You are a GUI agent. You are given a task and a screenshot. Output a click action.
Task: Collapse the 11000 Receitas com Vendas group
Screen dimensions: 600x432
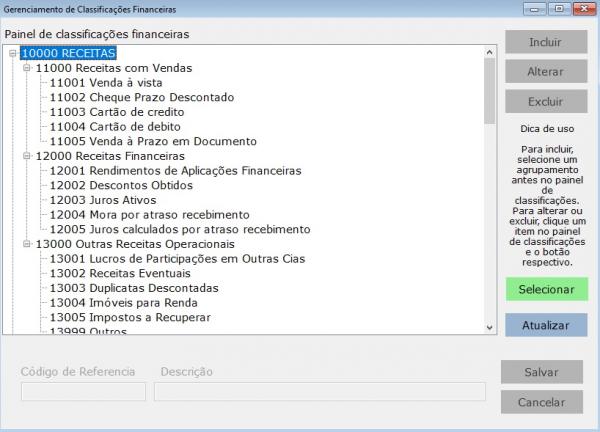(27, 68)
